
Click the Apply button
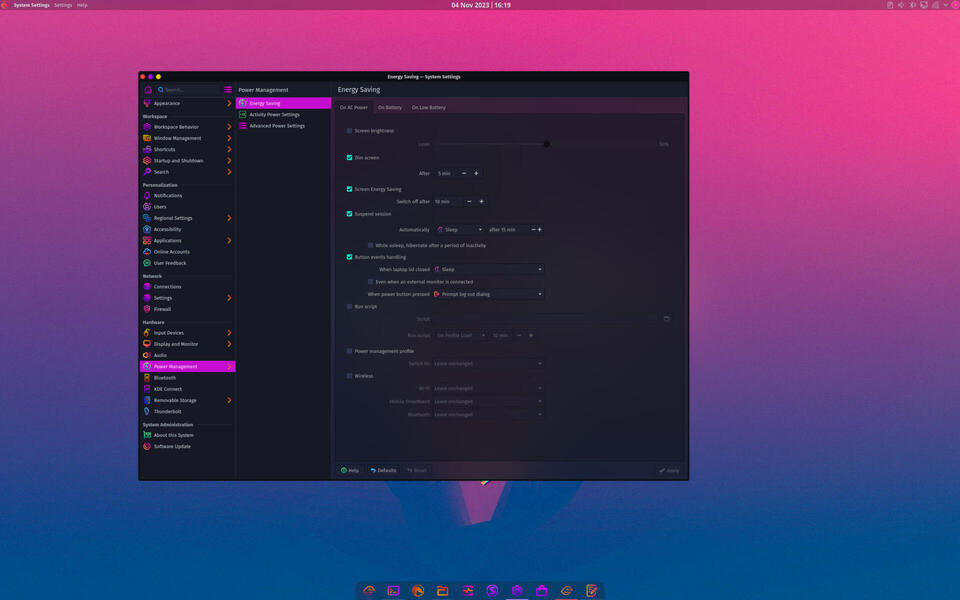669,471
